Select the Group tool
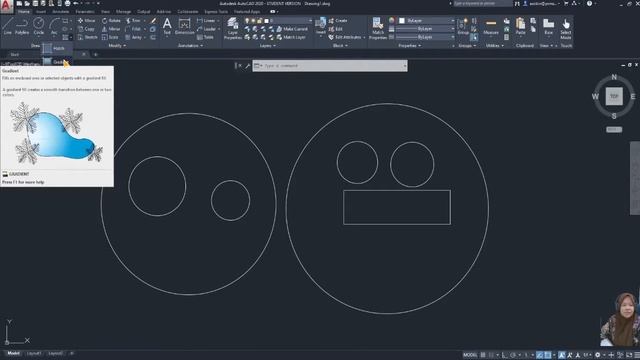The width and height of the screenshot is (640, 360). tap(463, 26)
